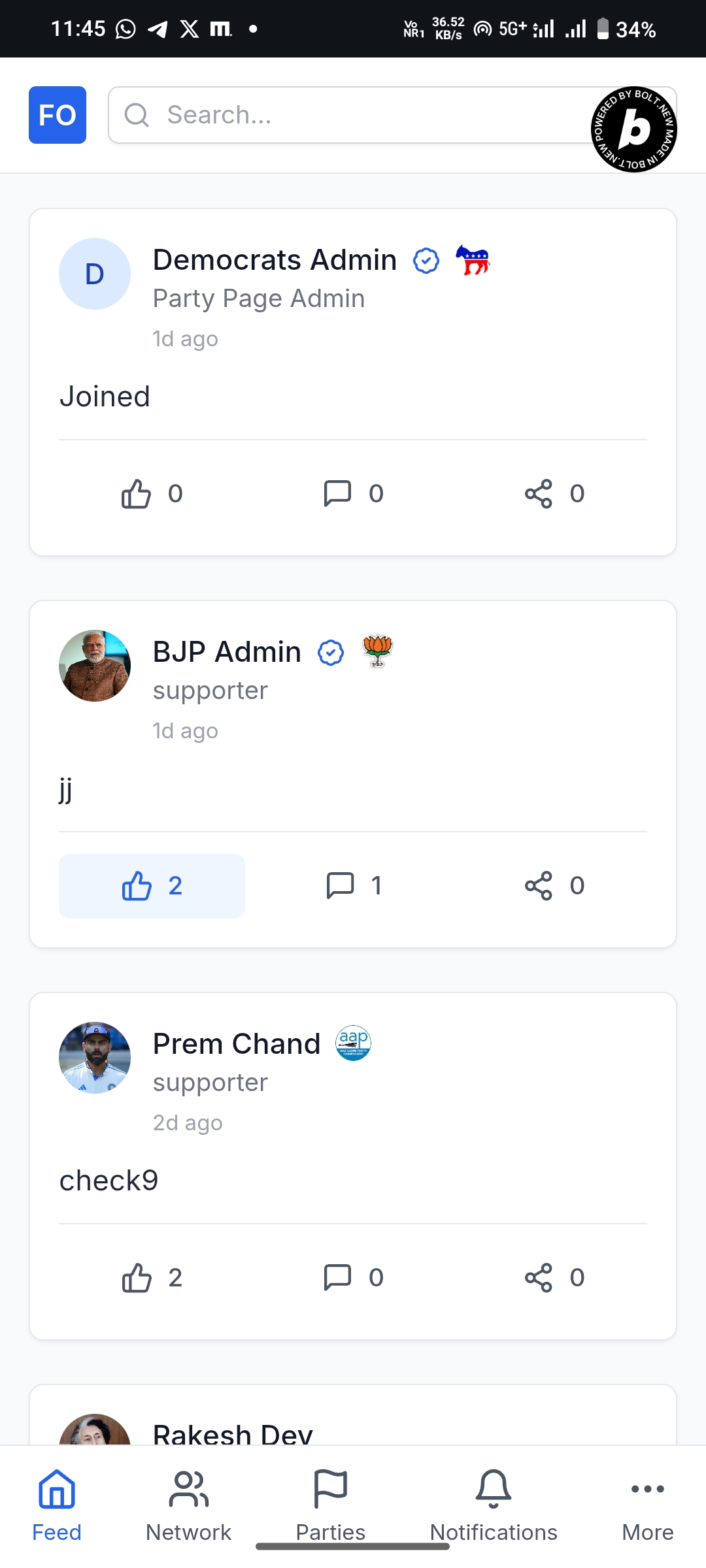Click the AAP party badge
The width and height of the screenshot is (706, 1568).
tap(353, 1043)
